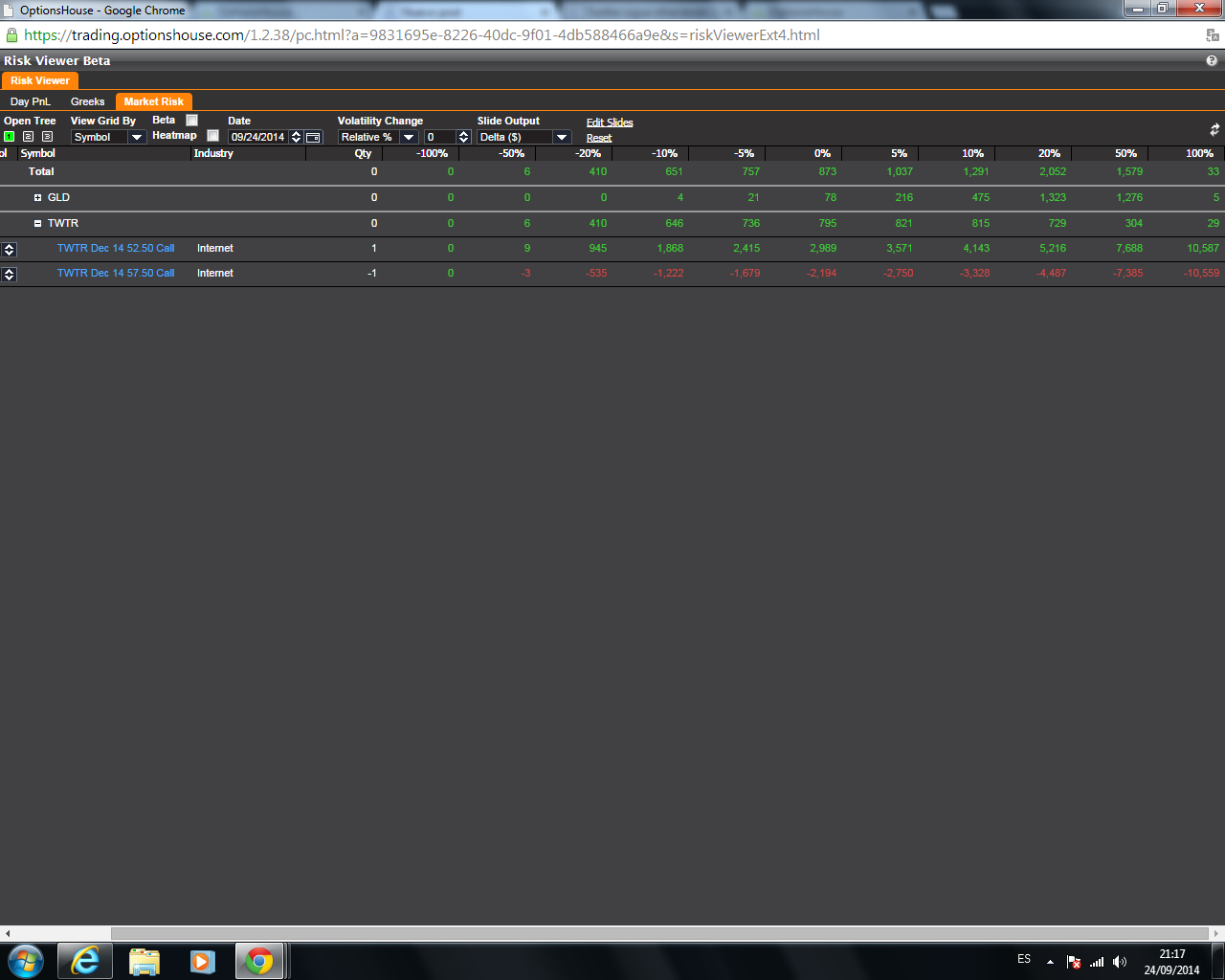The height and width of the screenshot is (980, 1225).
Task: Open Windows Media Player from the taskbar
Action: click(x=202, y=961)
